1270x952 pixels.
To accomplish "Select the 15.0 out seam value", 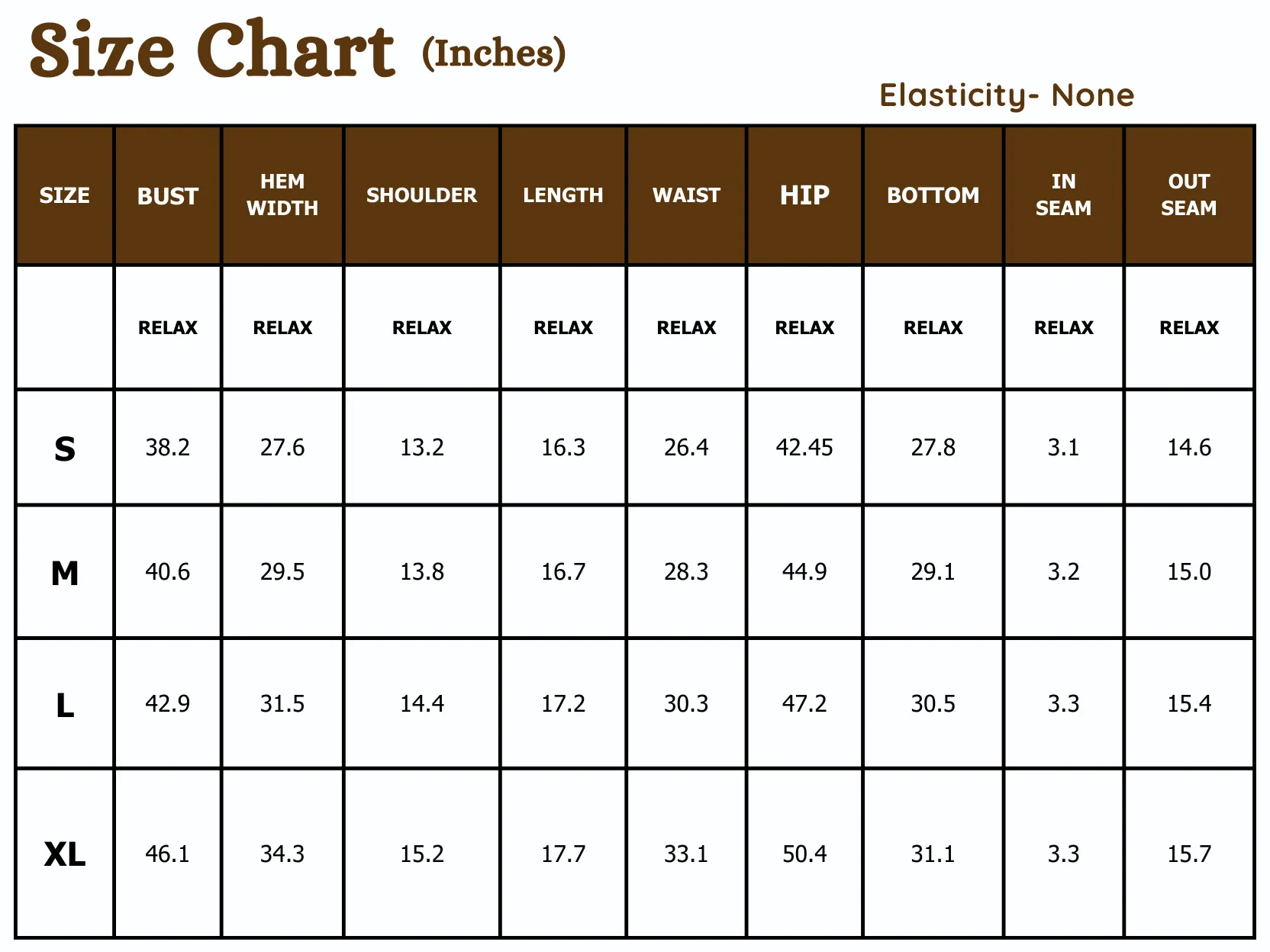I will [x=1189, y=571].
